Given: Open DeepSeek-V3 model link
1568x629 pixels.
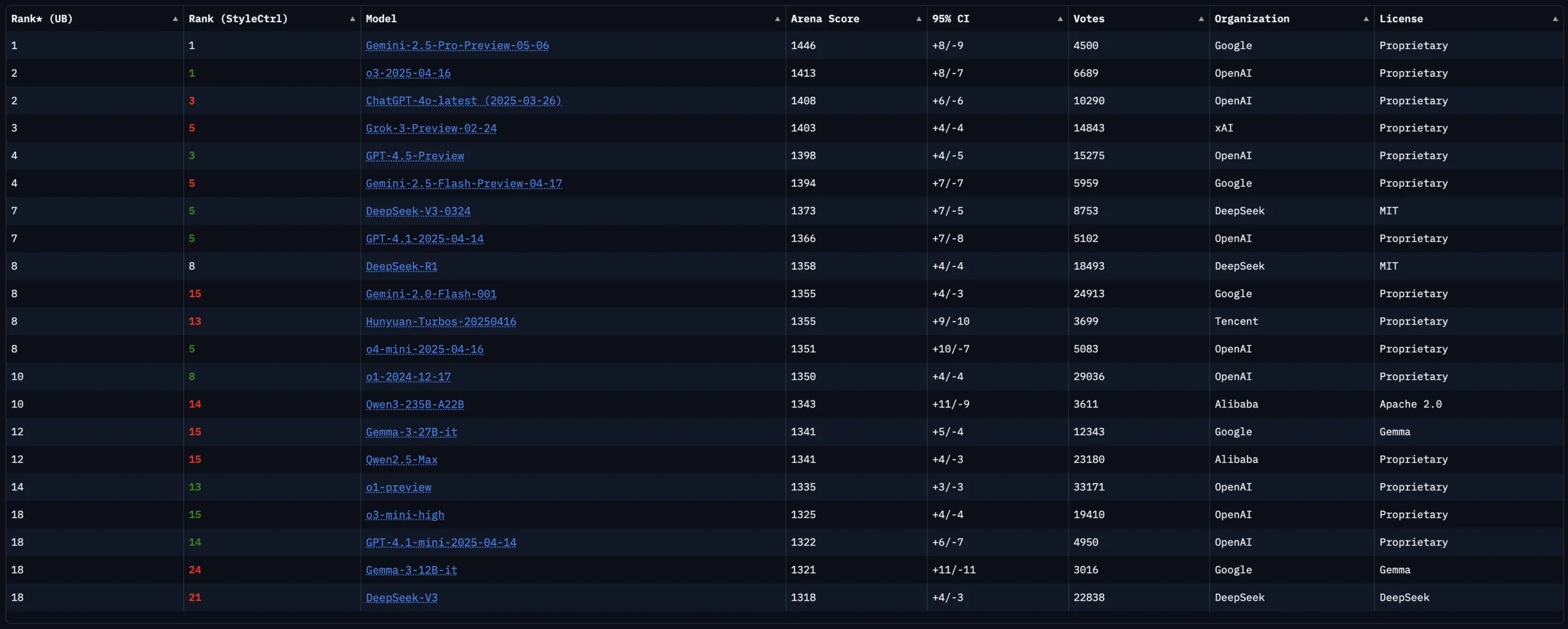Looking at the screenshot, I should [x=402, y=597].
